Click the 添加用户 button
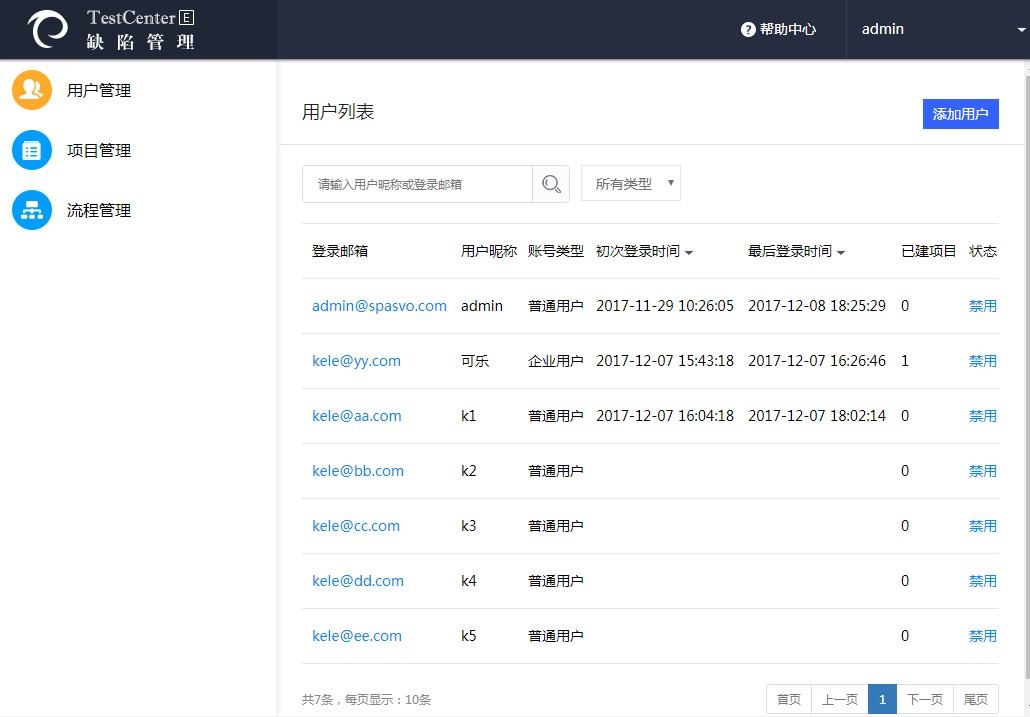The image size is (1030, 717). point(960,113)
